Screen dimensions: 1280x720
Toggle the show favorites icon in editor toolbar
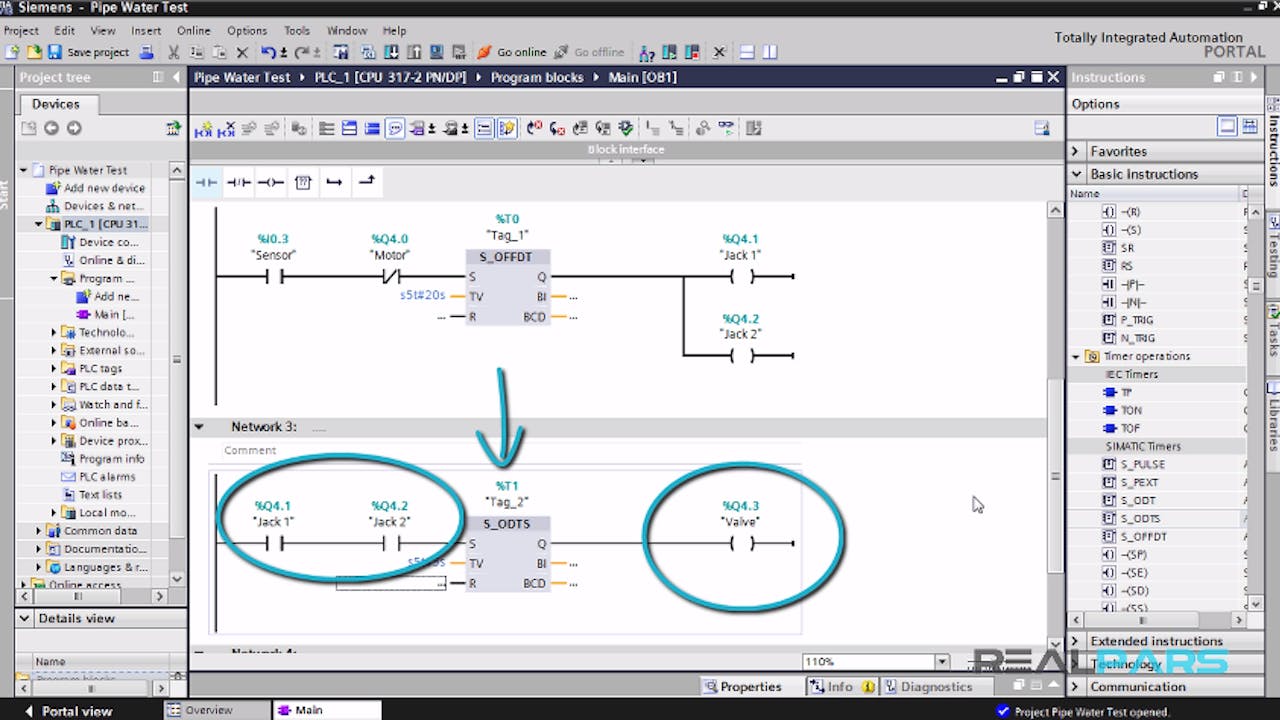[507, 128]
